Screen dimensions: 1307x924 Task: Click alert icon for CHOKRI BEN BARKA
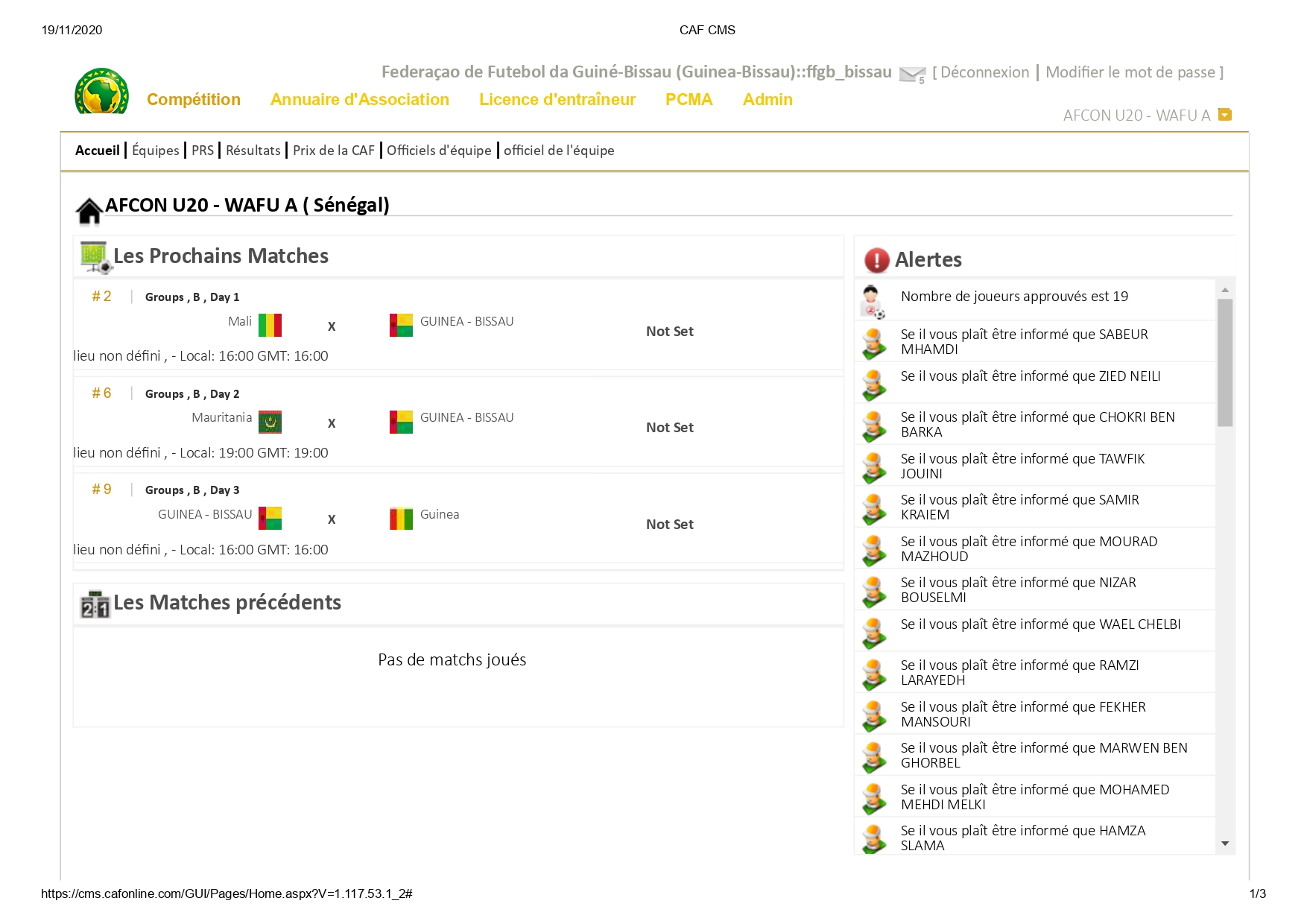pos(873,426)
